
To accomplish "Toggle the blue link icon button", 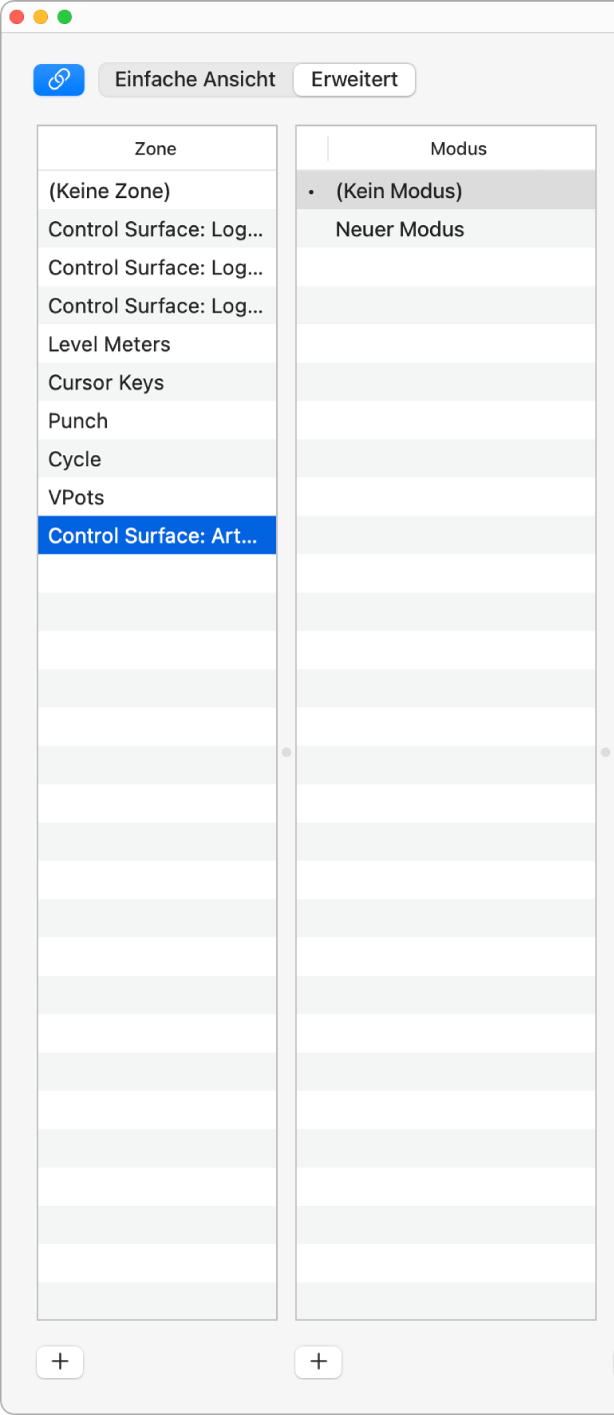I will point(59,80).
